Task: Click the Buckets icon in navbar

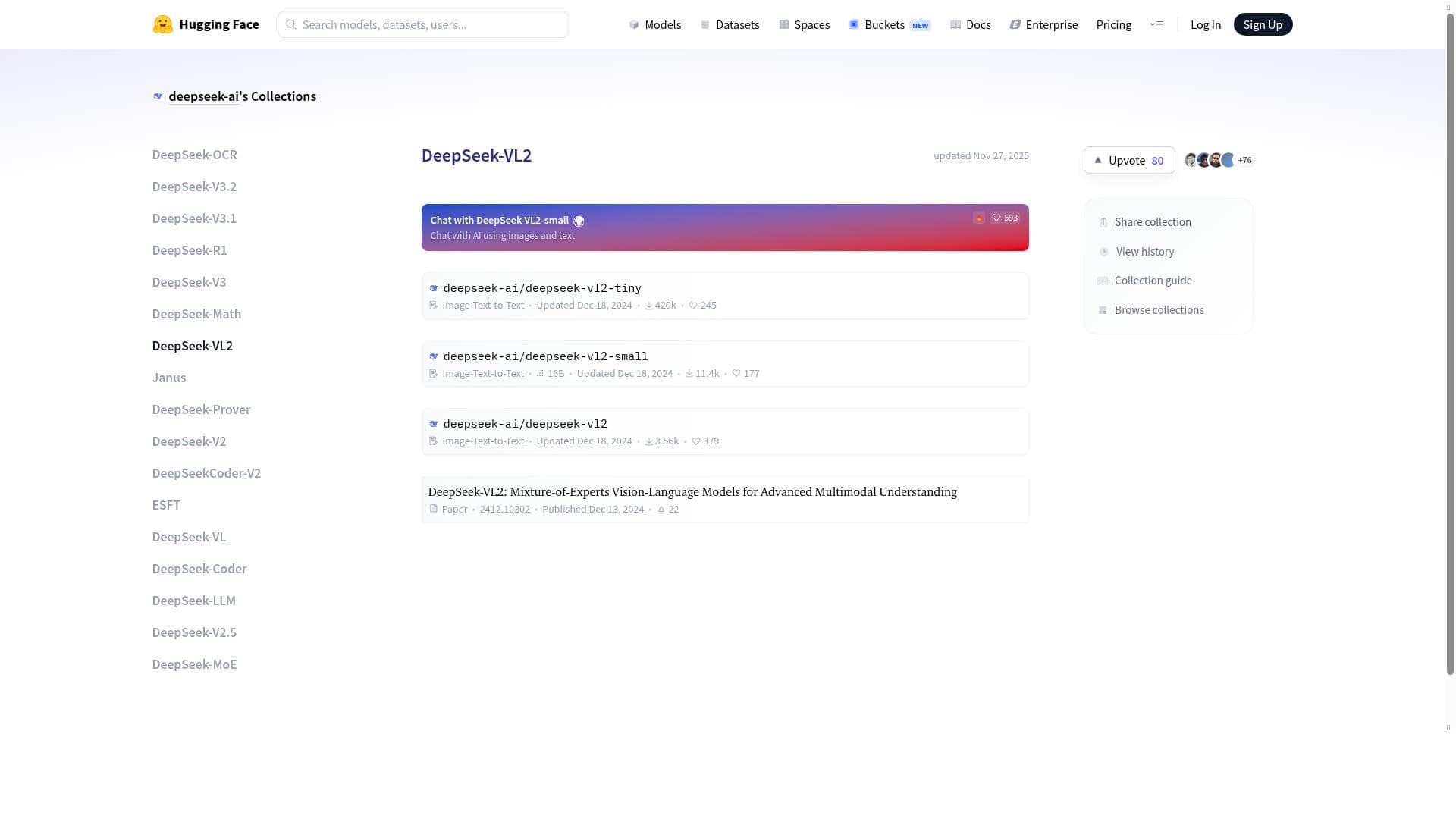Action: (x=854, y=25)
